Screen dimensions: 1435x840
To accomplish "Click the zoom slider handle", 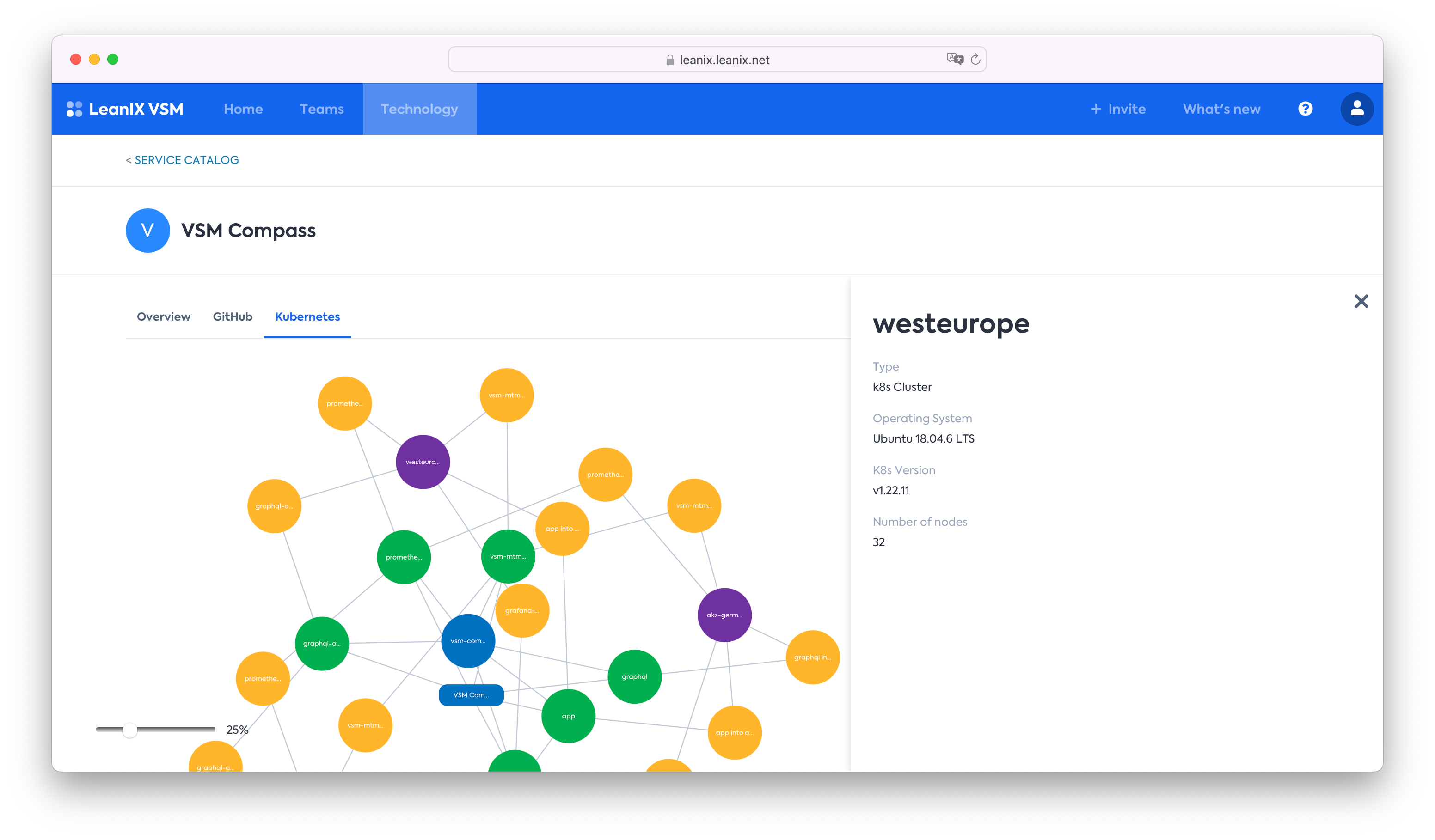I will pos(130,730).
